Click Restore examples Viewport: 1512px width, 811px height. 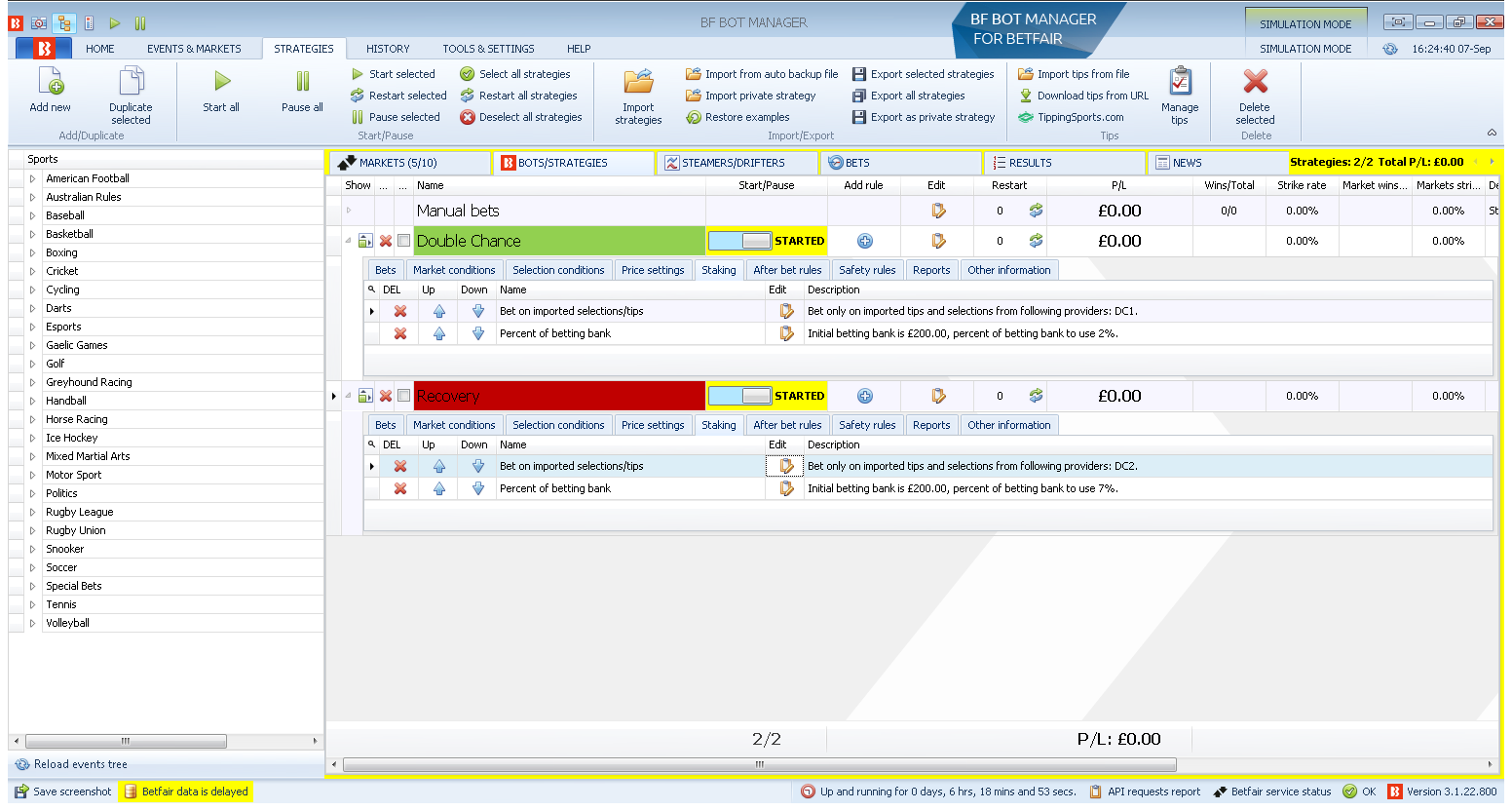pyautogui.click(x=737, y=117)
